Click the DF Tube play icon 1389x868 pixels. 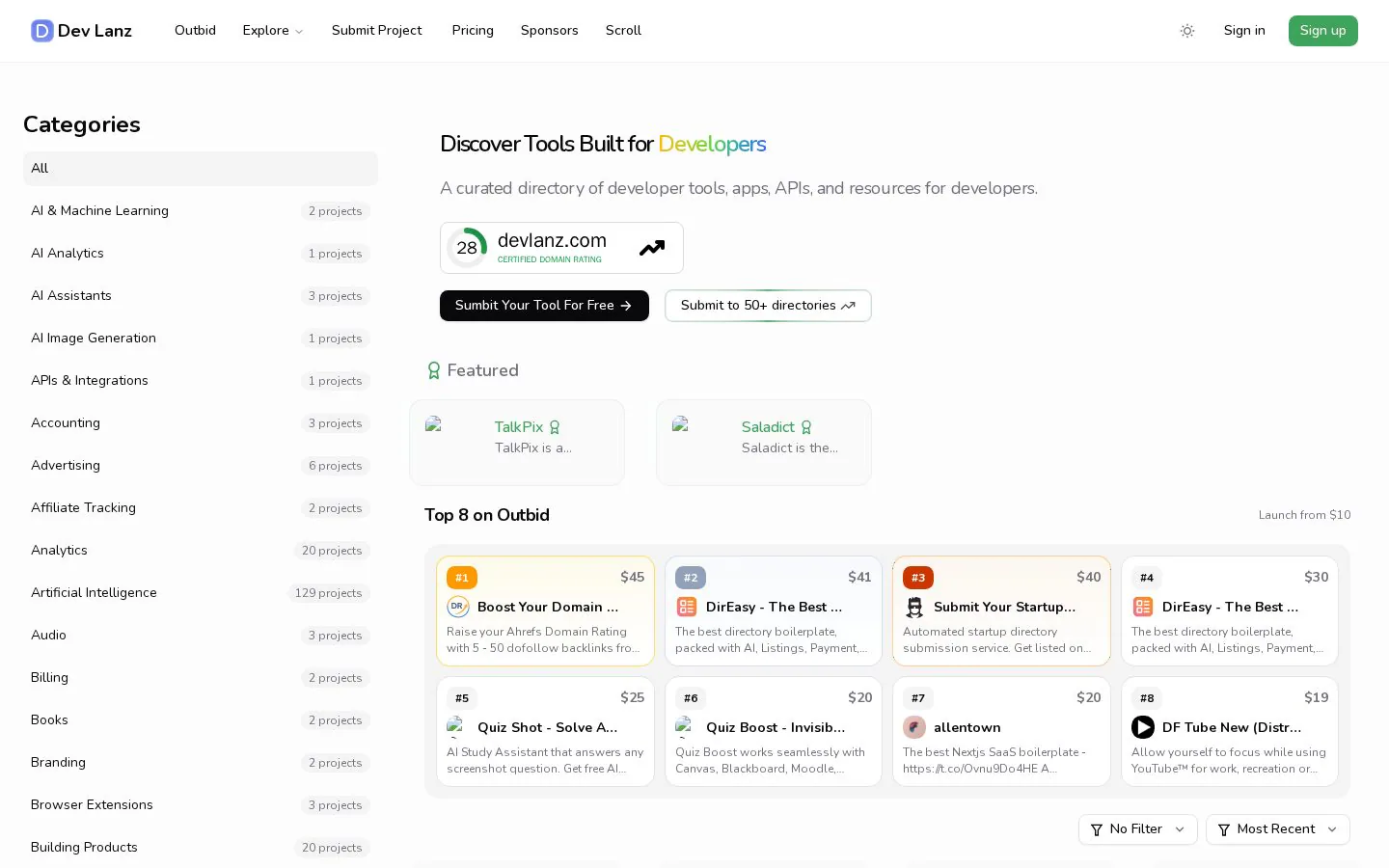[1143, 727]
